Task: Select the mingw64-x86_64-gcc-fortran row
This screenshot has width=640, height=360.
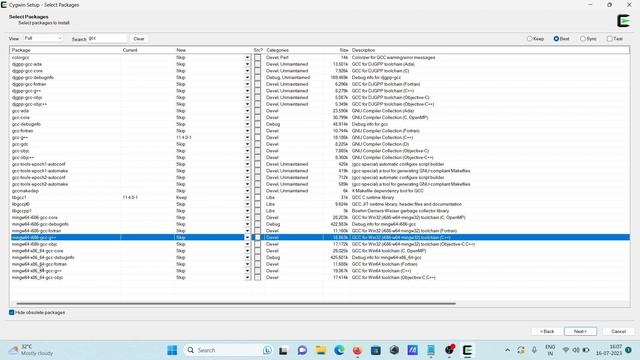Action: [320, 264]
